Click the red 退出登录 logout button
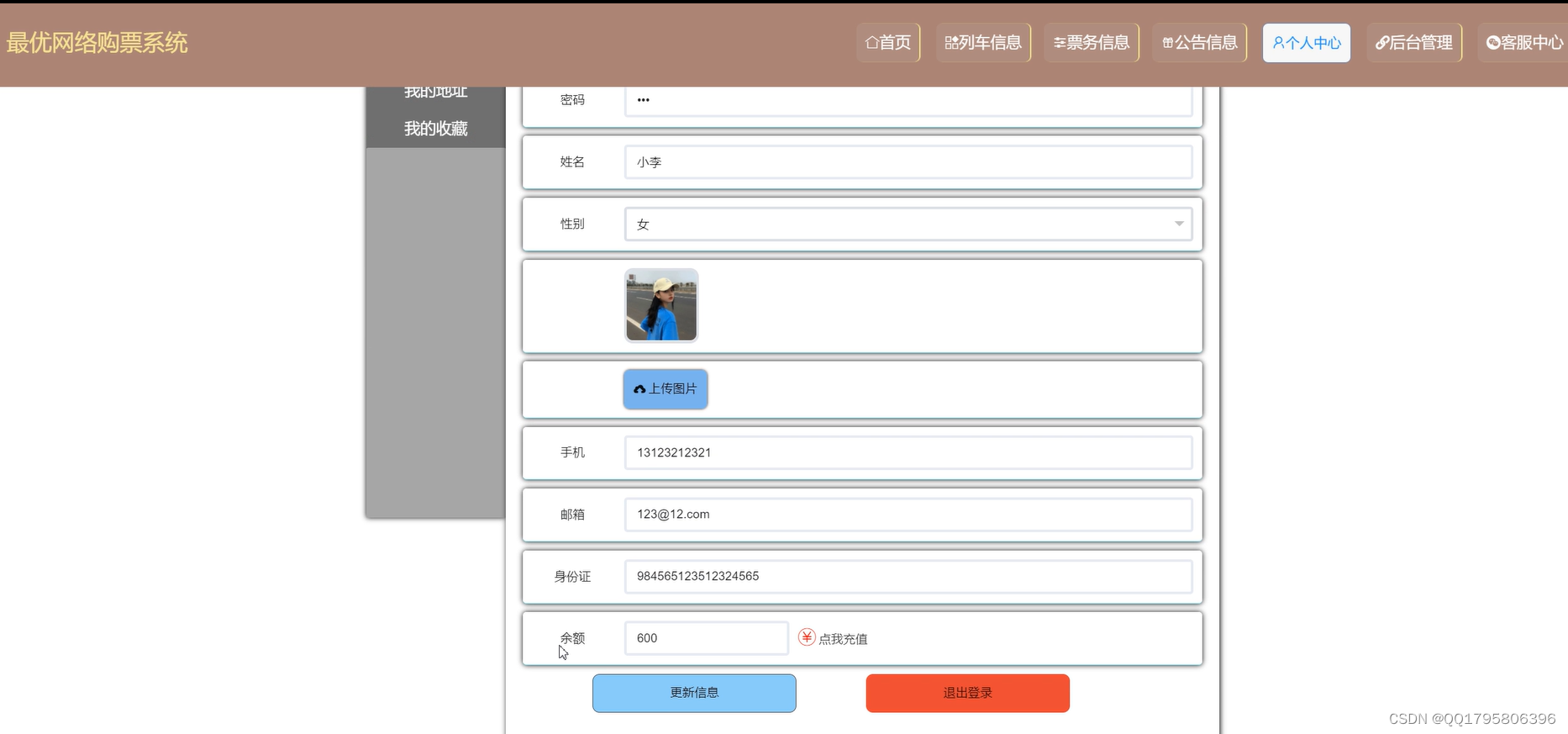 click(x=968, y=693)
